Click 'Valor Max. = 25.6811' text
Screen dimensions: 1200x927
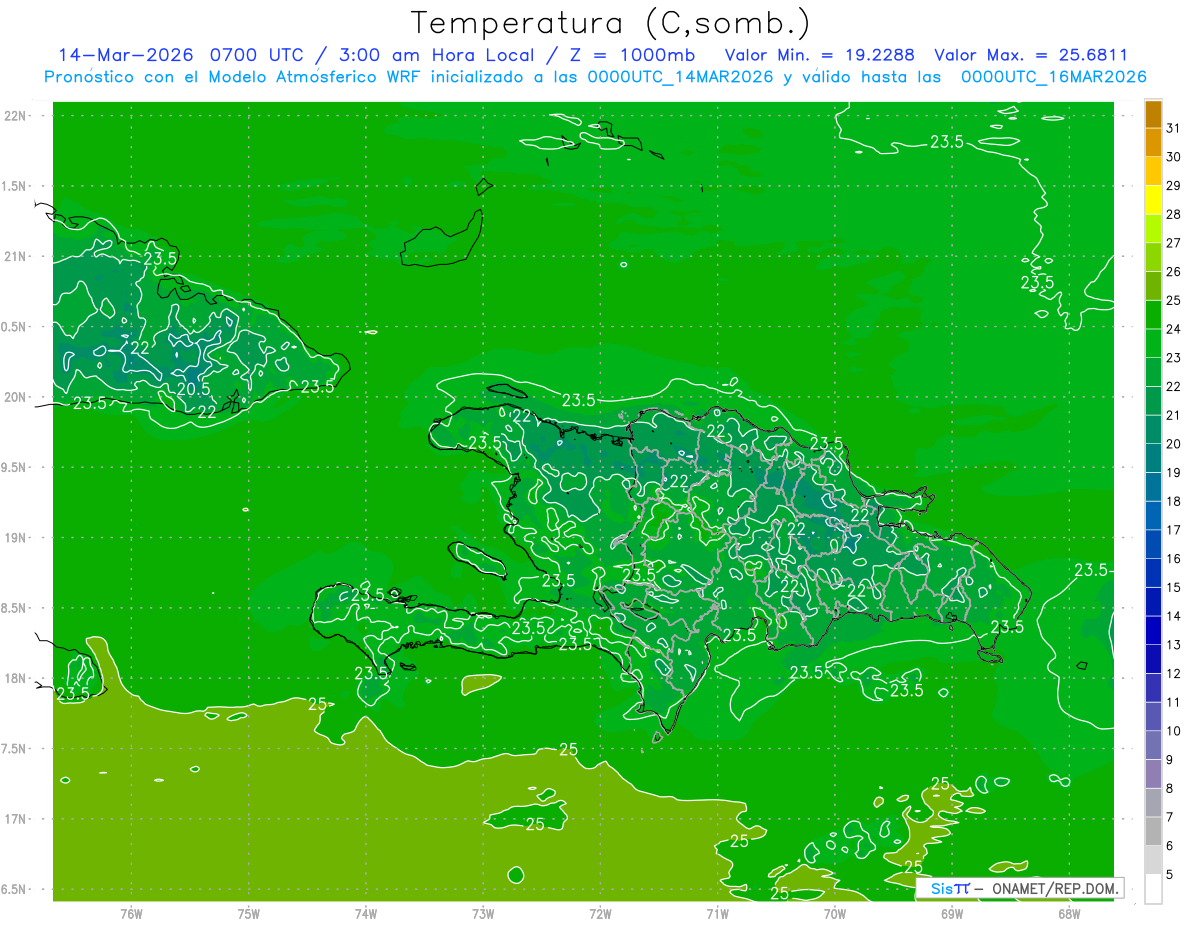(x=1030, y=55)
